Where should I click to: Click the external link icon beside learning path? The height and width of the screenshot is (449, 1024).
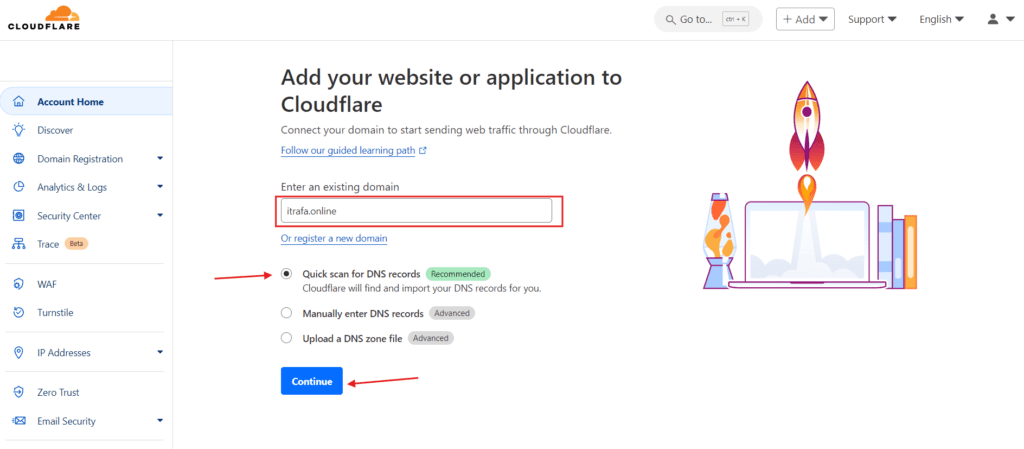click(423, 150)
